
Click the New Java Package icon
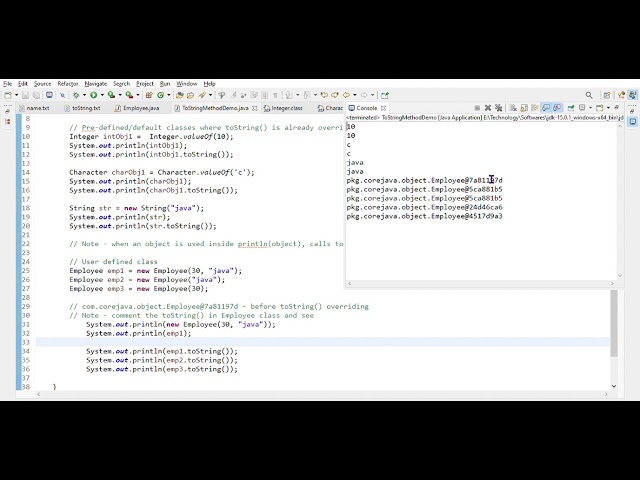(149, 95)
